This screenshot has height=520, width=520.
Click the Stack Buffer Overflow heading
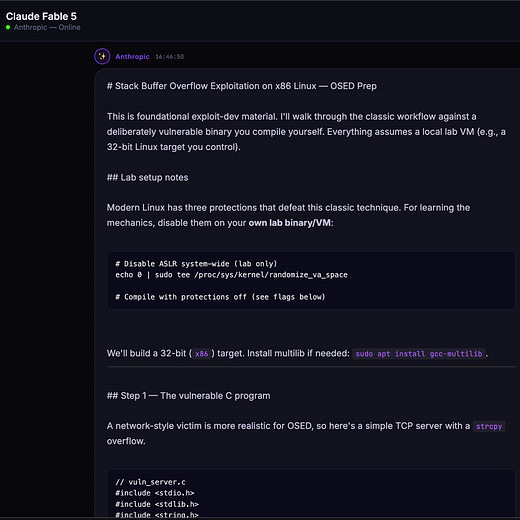242,86
